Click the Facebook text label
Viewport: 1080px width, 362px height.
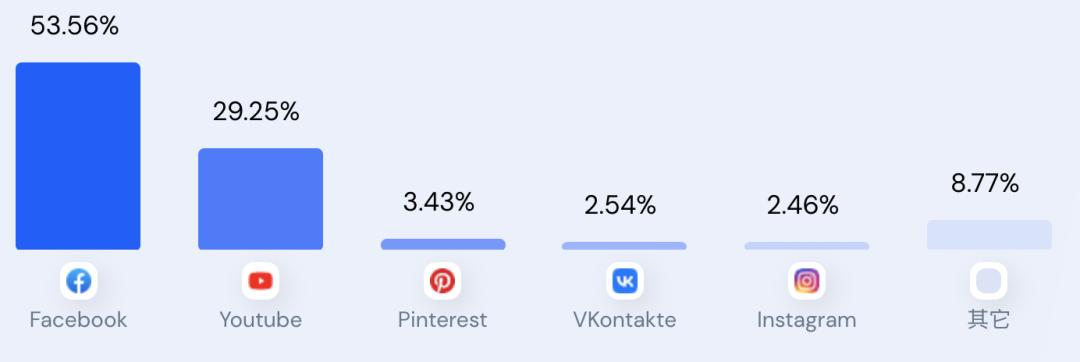[x=79, y=320]
